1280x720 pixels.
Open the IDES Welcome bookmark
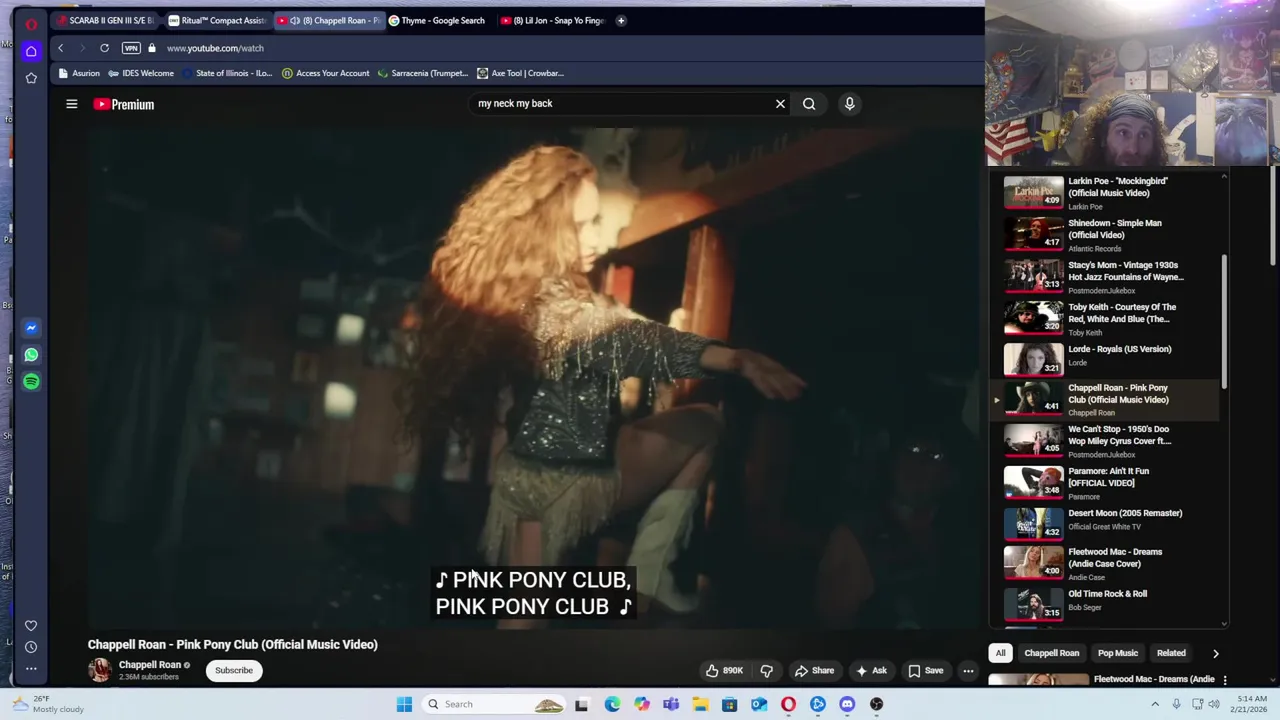click(141, 73)
